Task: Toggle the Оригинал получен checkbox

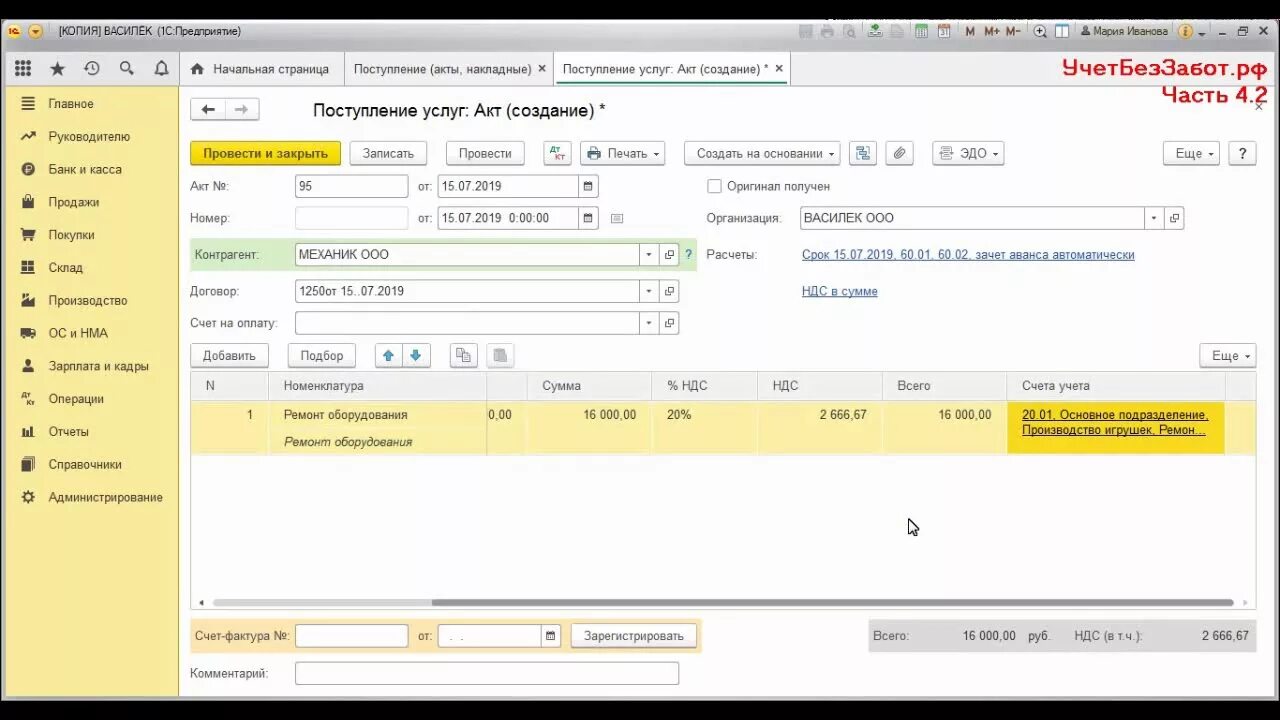Action: pyautogui.click(x=714, y=186)
